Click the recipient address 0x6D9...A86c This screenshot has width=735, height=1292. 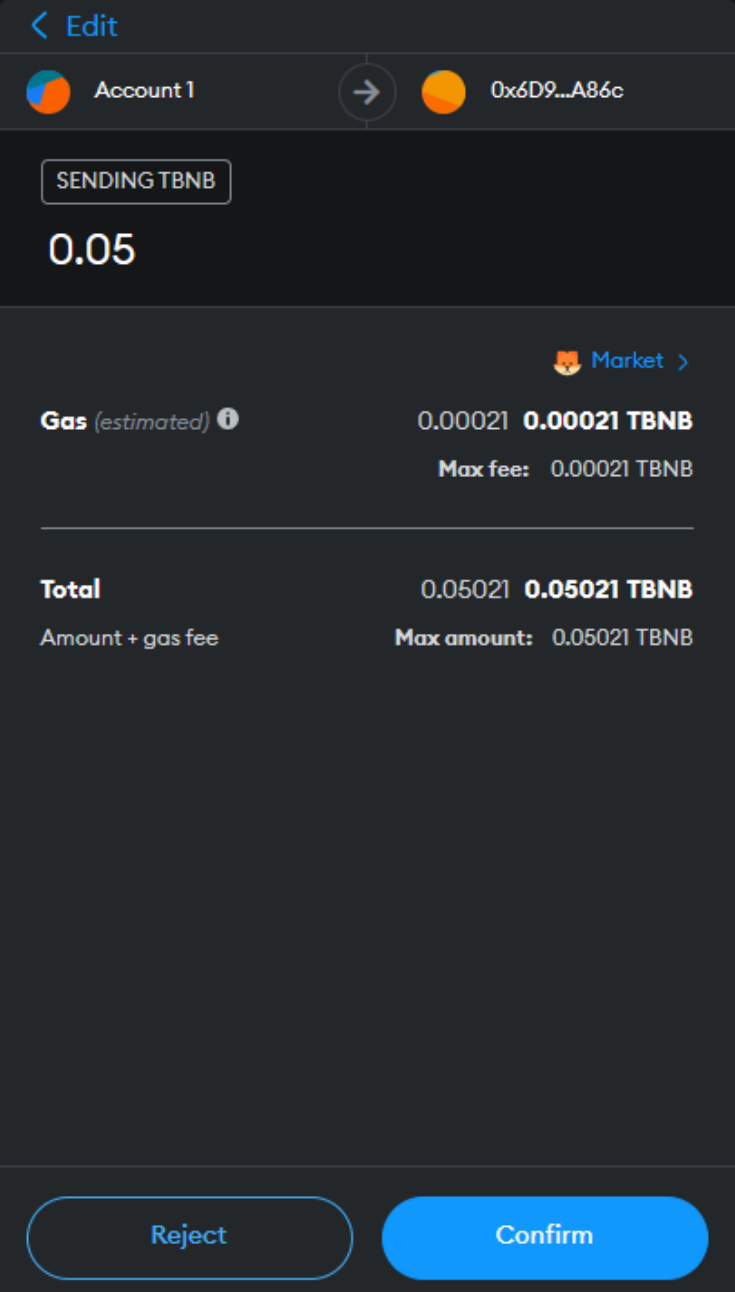[557, 90]
